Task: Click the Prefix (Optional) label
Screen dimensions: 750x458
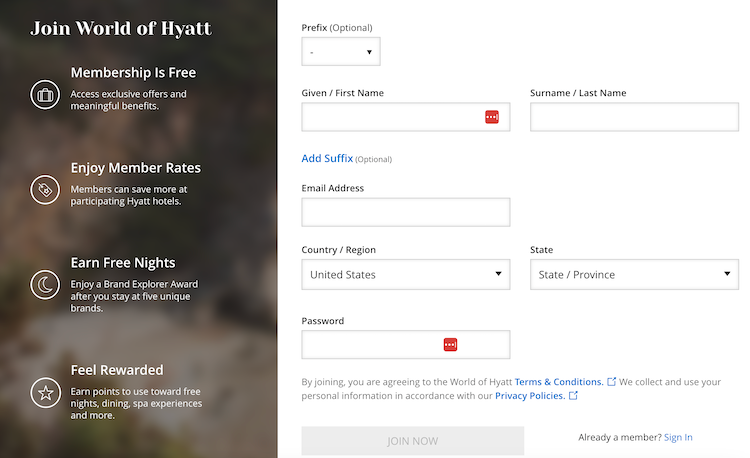Action: click(x=337, y=28)
